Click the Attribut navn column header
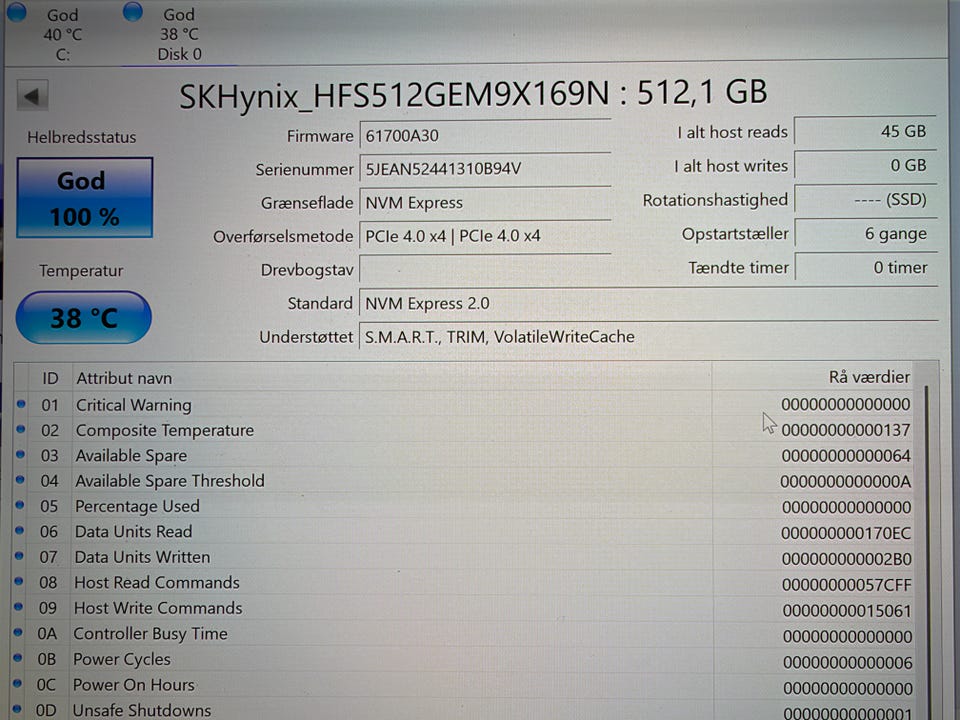 coord(392,378)
